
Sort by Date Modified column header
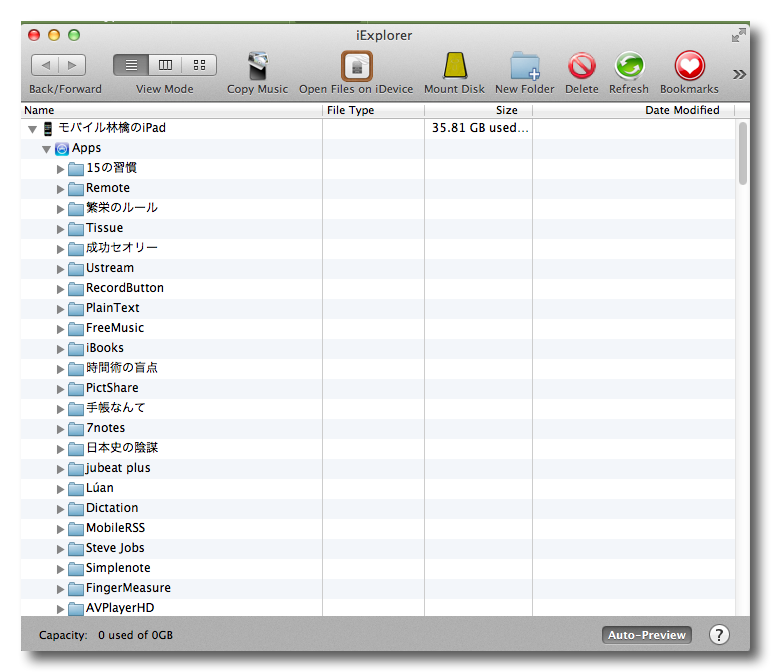pyautogui.click(x=633, y=110)
